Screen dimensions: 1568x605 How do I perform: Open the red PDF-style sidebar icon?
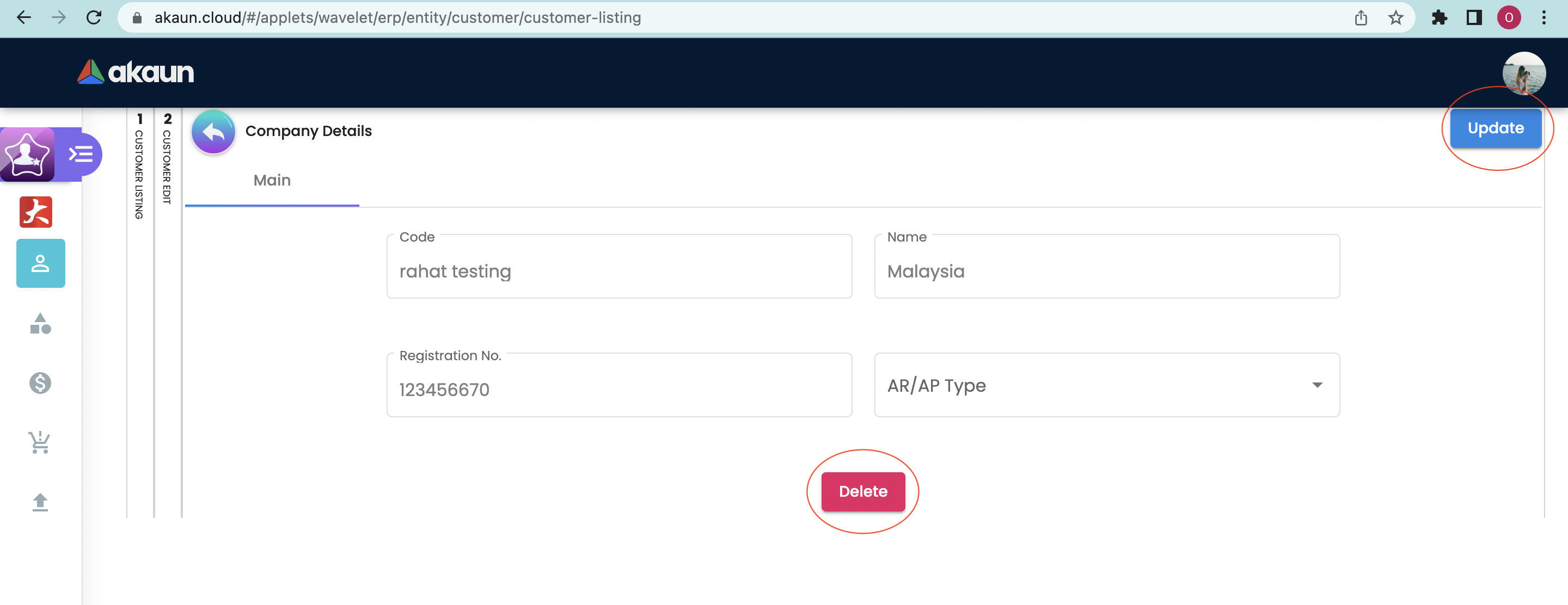(x=36, y=212)
